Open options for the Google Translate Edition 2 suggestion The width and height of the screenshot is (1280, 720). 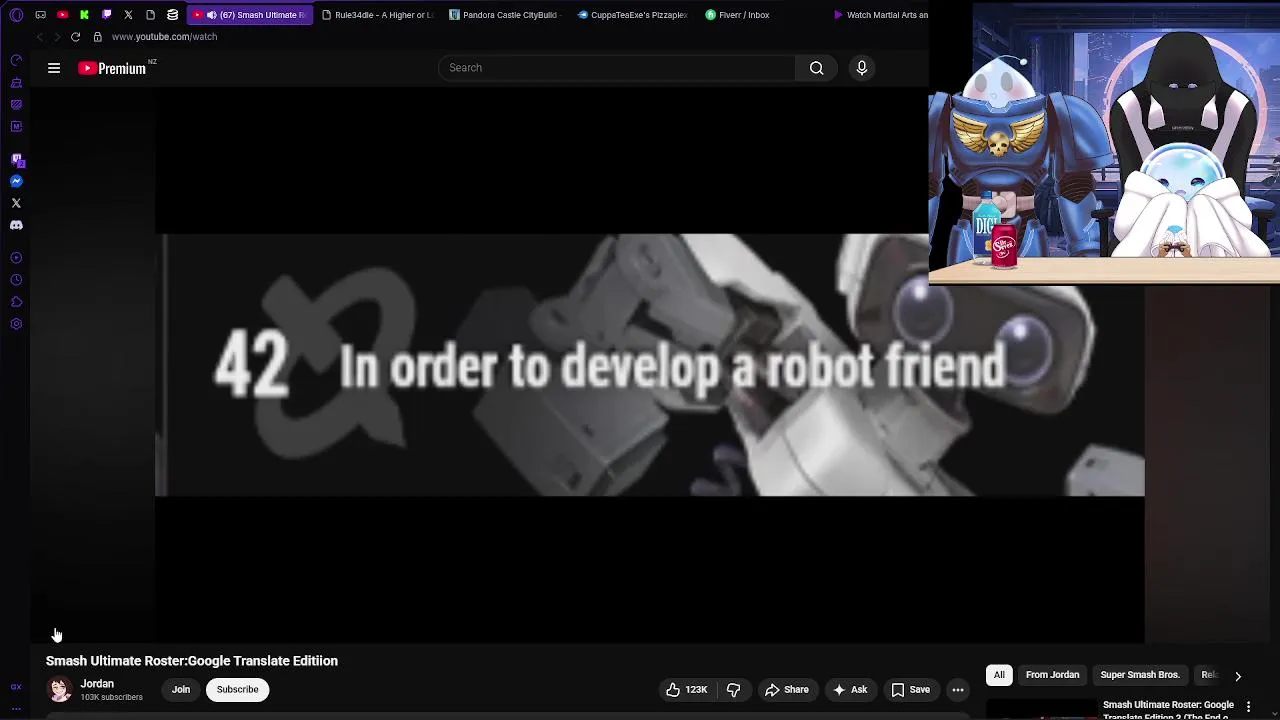1248,707
